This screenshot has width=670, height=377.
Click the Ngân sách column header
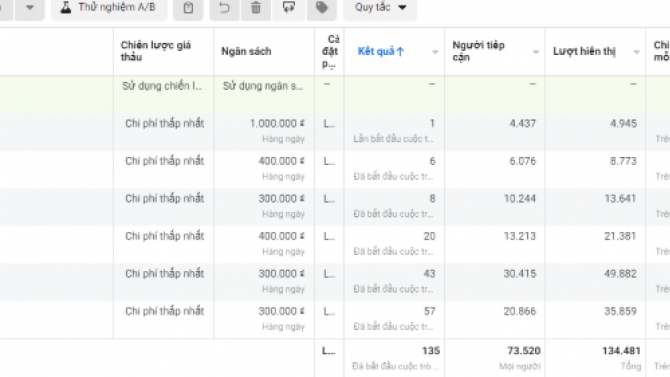pyautogui.click(x=246, y=52)
